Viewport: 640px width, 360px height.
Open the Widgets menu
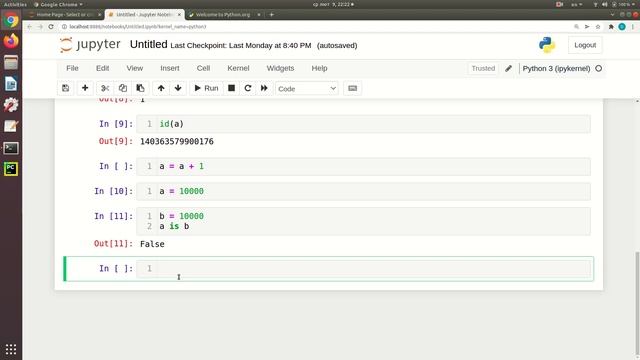point(280,68)
